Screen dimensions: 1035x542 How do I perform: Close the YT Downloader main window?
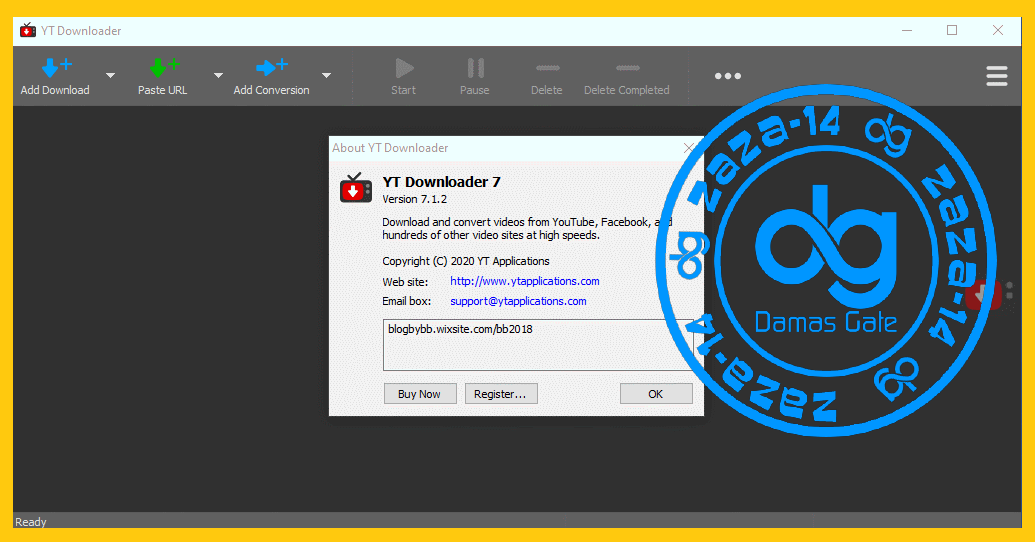tap(998, 30)
